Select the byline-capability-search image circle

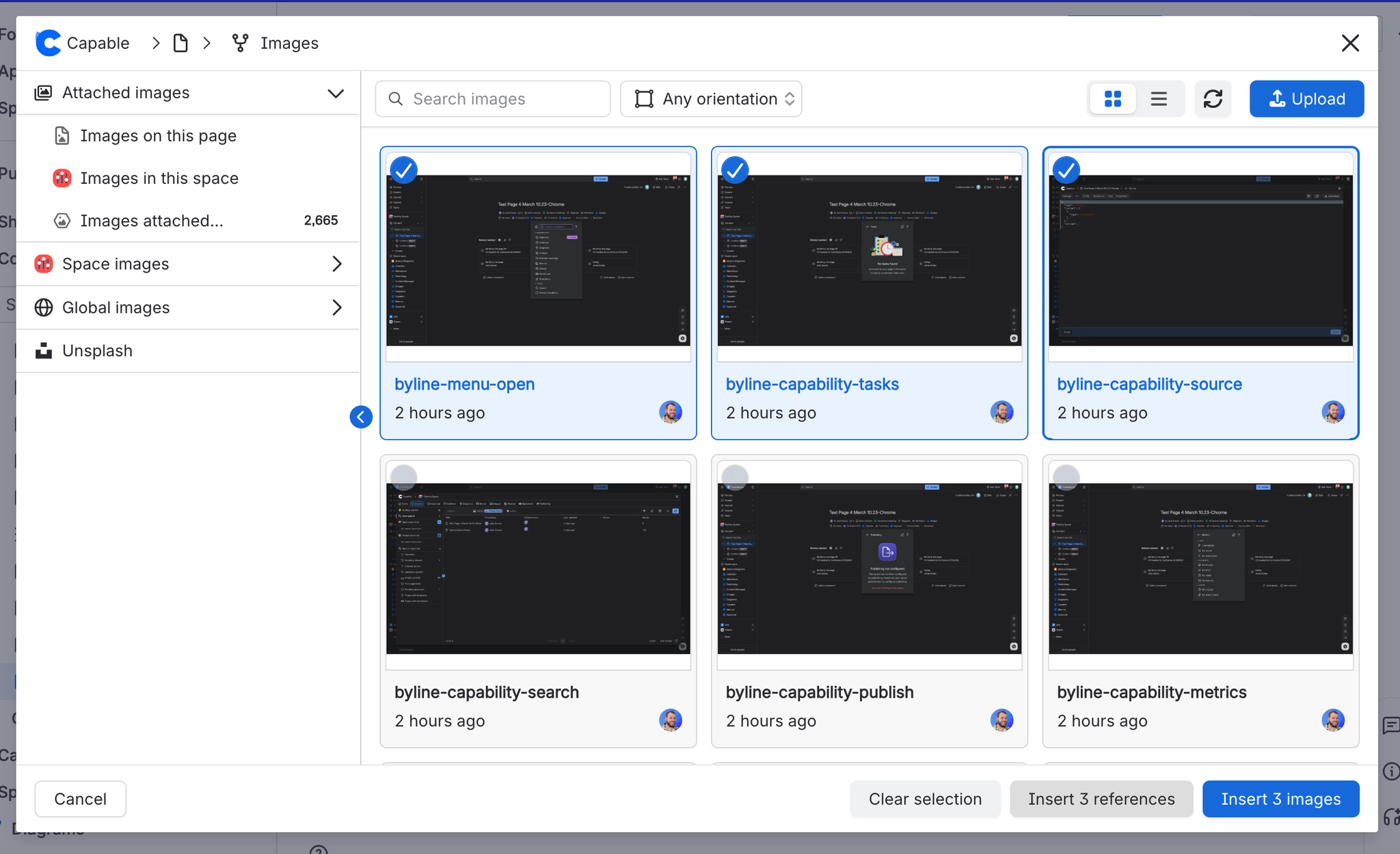[x=403, y=478]
